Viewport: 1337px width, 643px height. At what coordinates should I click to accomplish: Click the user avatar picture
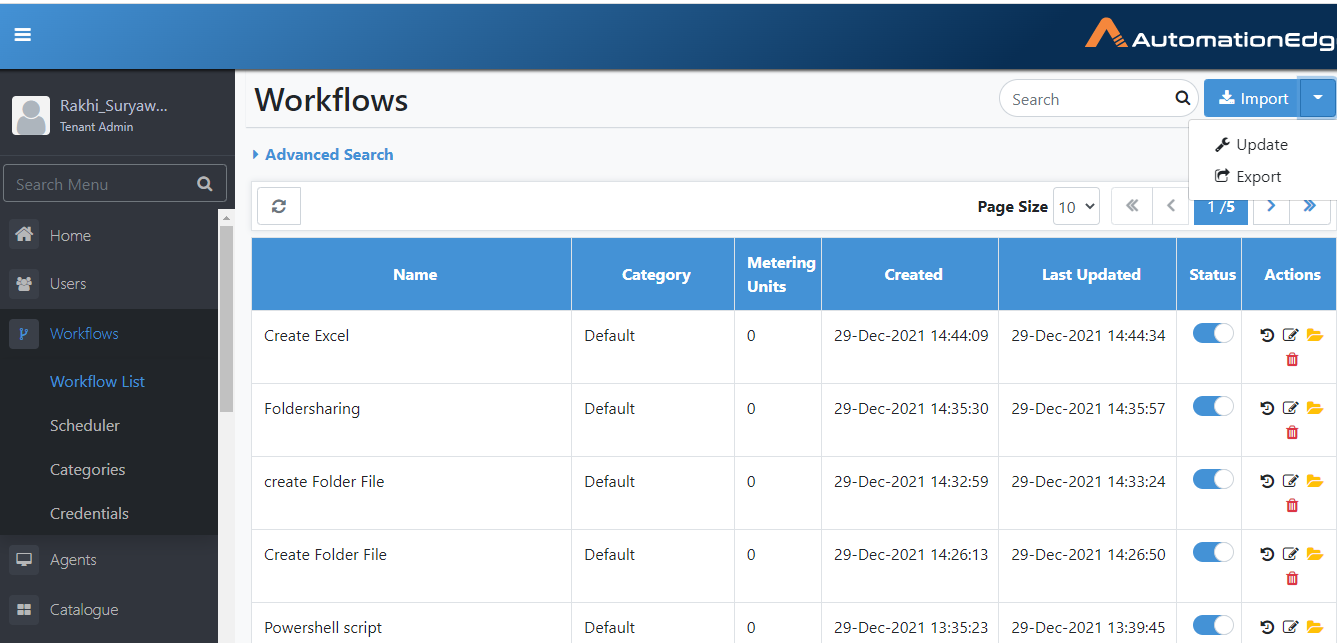31,116
